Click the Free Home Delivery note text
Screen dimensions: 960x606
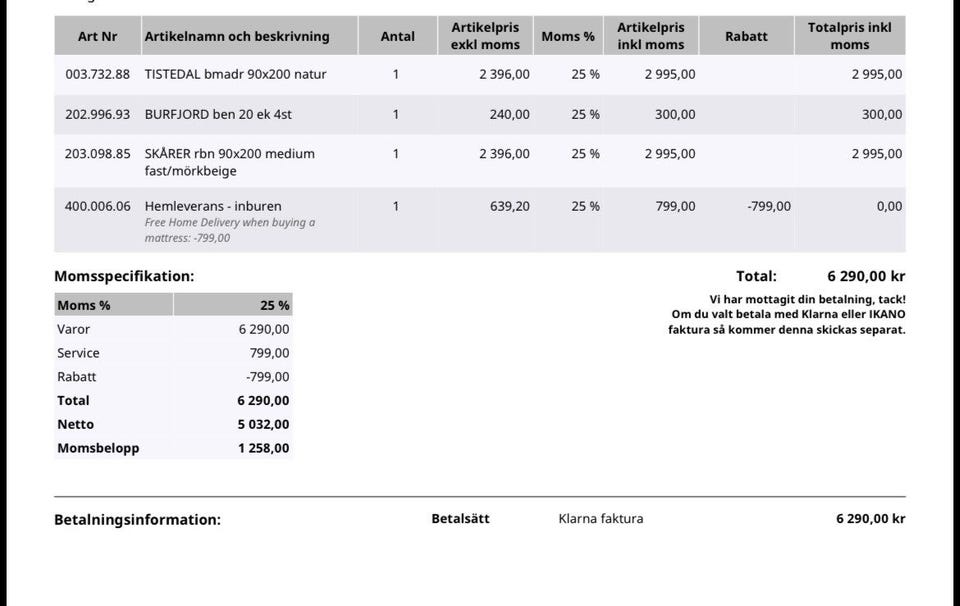click(229, 230)
